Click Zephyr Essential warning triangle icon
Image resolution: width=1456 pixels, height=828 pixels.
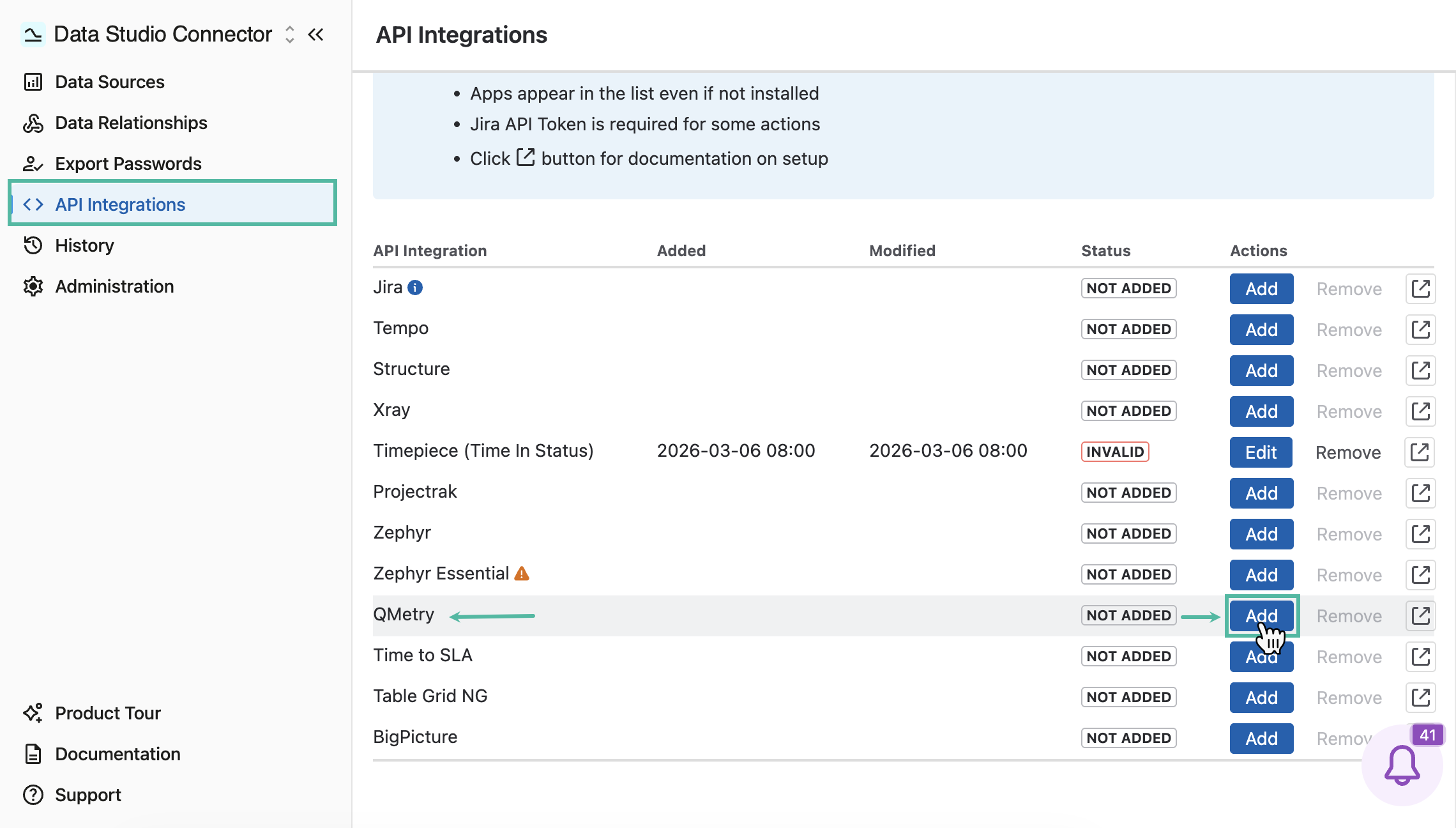click(x=522, y=574)
